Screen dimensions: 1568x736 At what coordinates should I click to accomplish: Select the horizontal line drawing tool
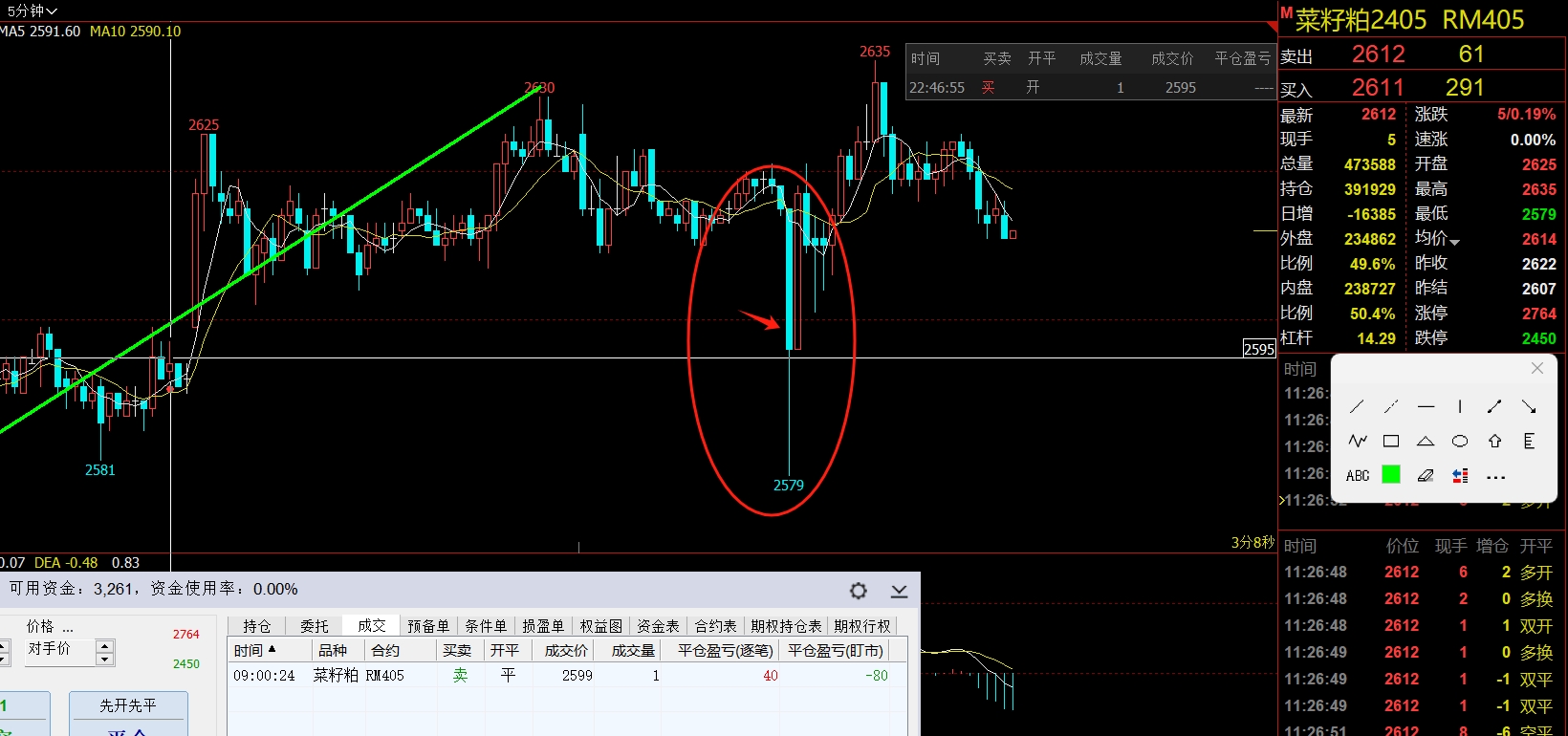point(1426,407)
